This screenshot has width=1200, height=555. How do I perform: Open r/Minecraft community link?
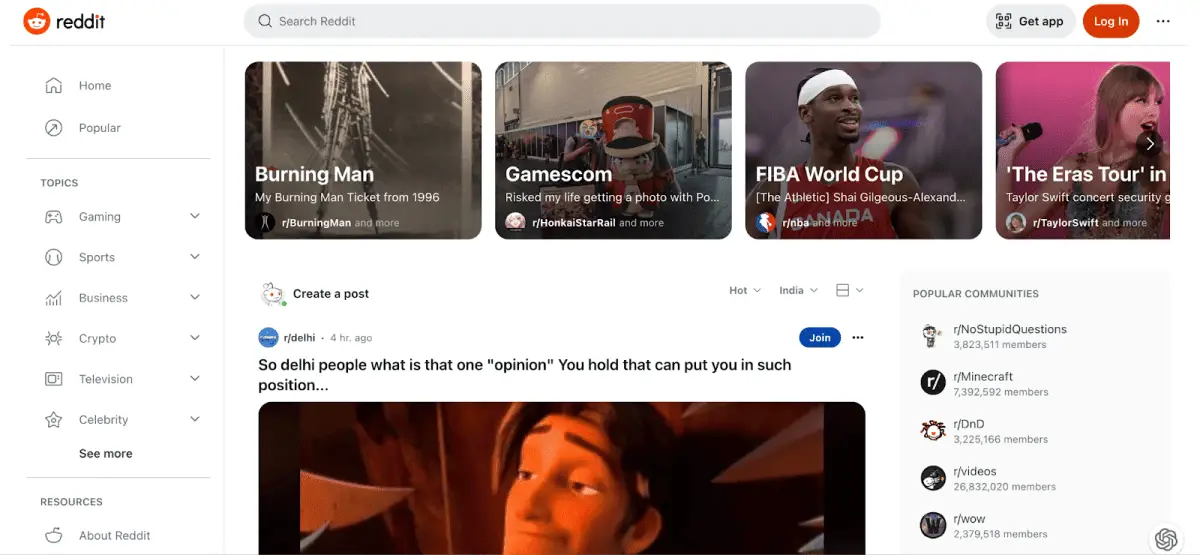tap(983, 377)
